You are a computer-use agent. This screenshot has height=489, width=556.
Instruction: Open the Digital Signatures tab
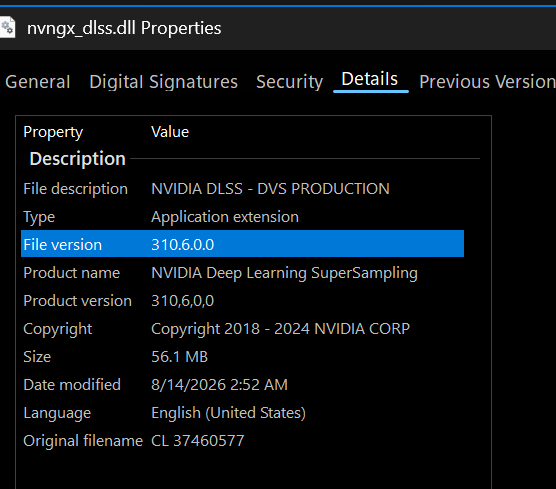pos(163,82)
